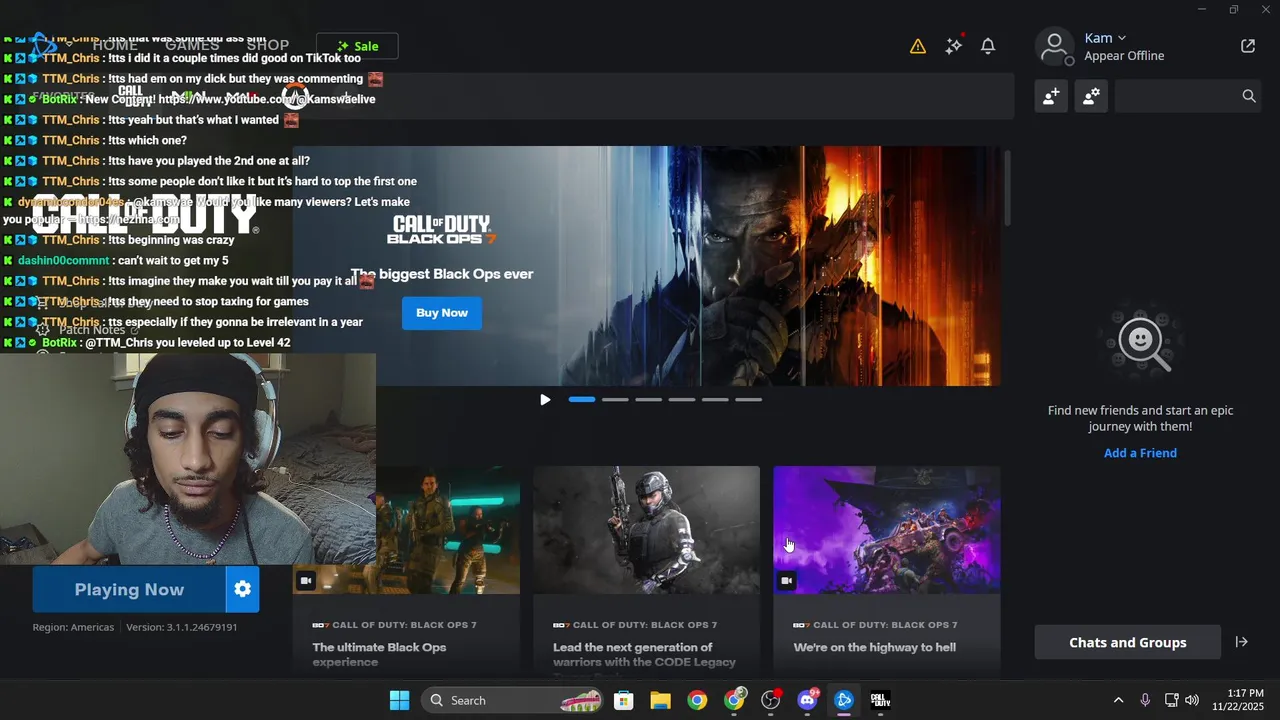Image resolution: width=1280 pixels, height=720 pixels.
Task: Click "The ultimate Black Ops experience" title
Action: 379,654
